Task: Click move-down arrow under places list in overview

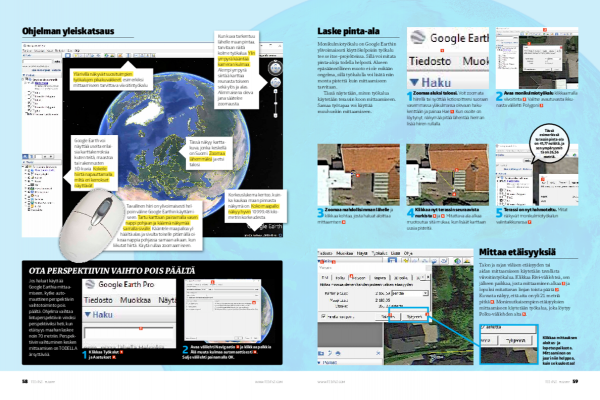Action: 50,157
